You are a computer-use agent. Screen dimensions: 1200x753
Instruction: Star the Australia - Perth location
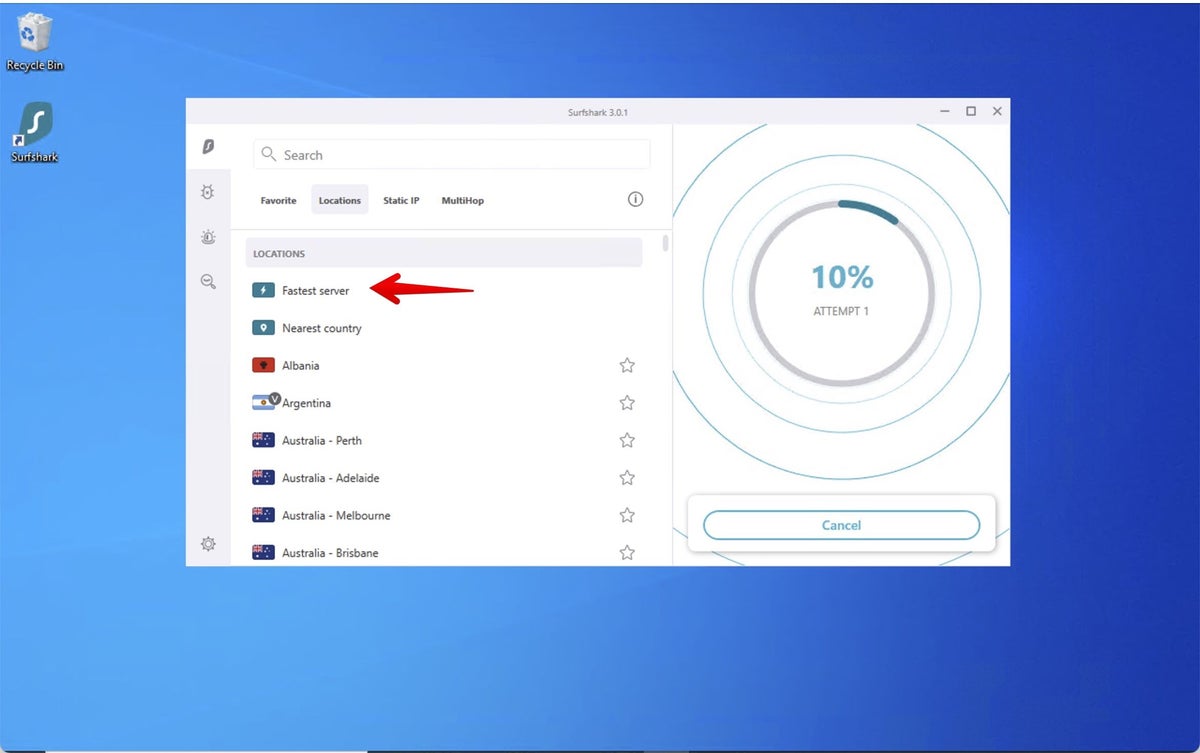[x=627, y=441]
